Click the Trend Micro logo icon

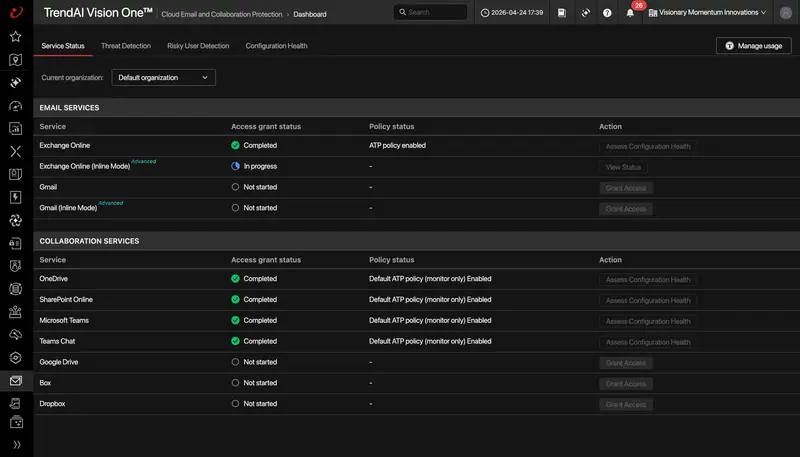[16, 12]
